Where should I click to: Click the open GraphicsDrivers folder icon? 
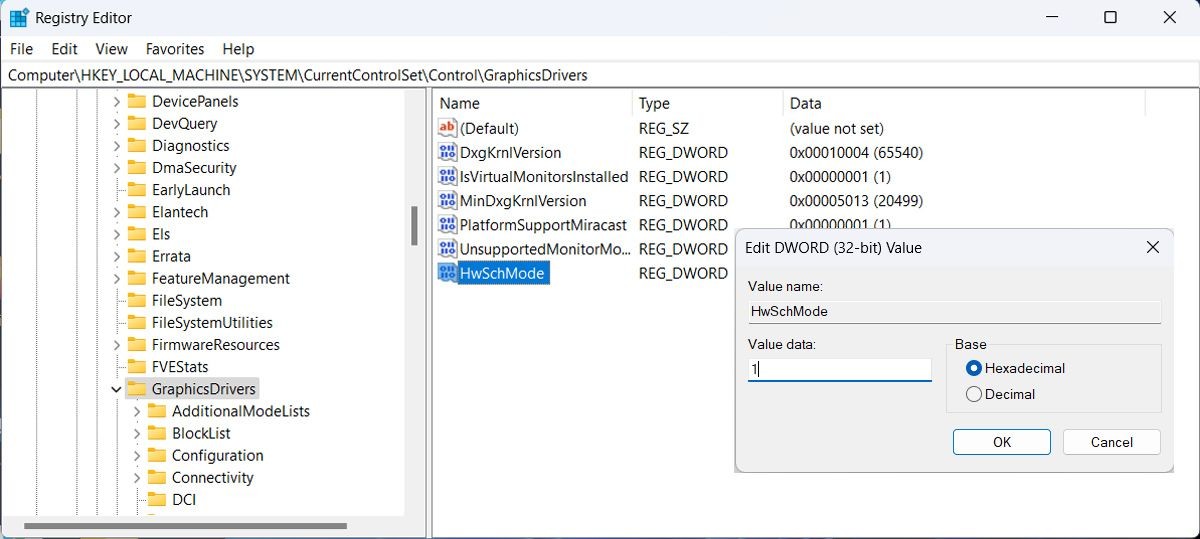[137, 388]
